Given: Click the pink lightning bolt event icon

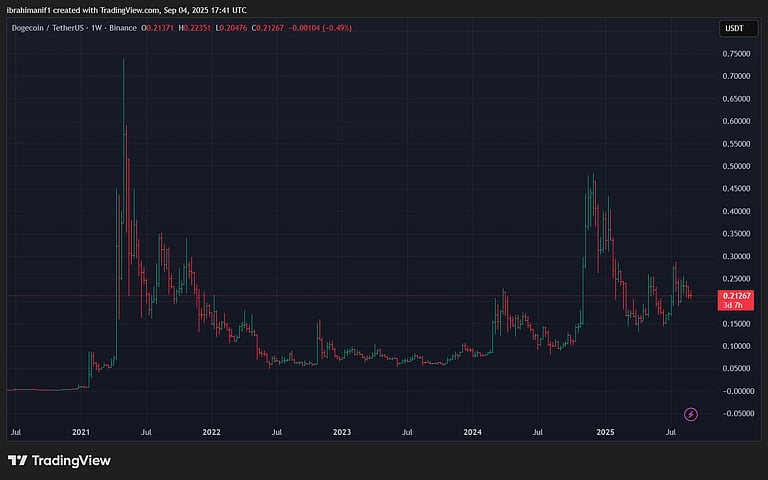Looking at the screenshot, I should tap(690, 414).
